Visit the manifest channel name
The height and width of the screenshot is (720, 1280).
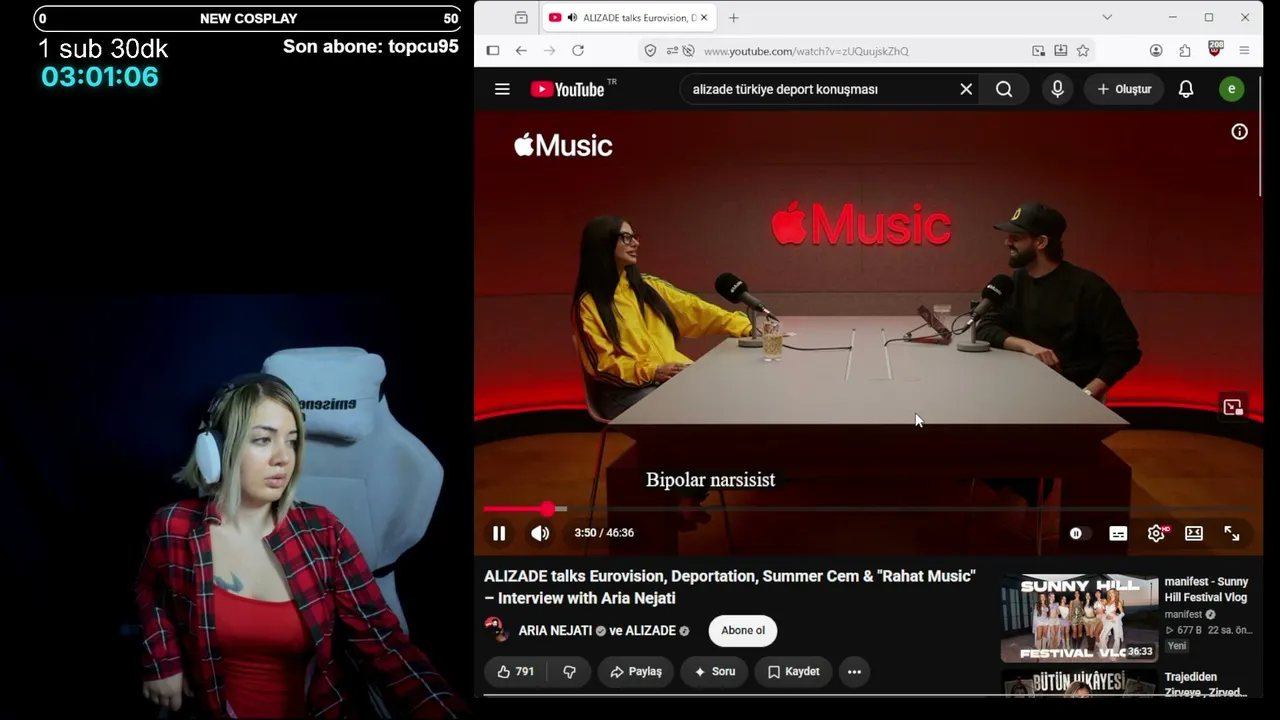pyautogui.click(x=1183, y=615)
